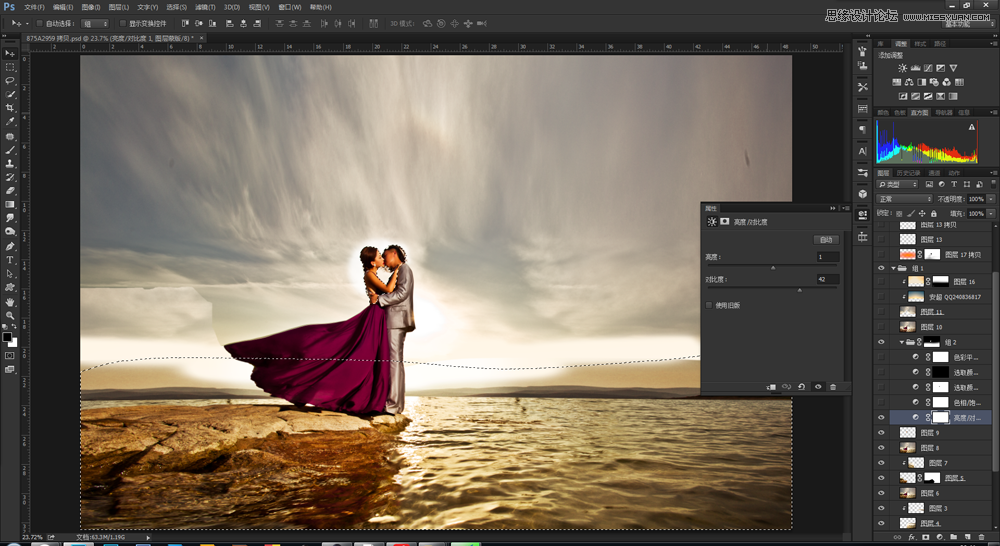Select the Move tool in toolbox
The image size is (1000, 546).
(x=10, y=54)
